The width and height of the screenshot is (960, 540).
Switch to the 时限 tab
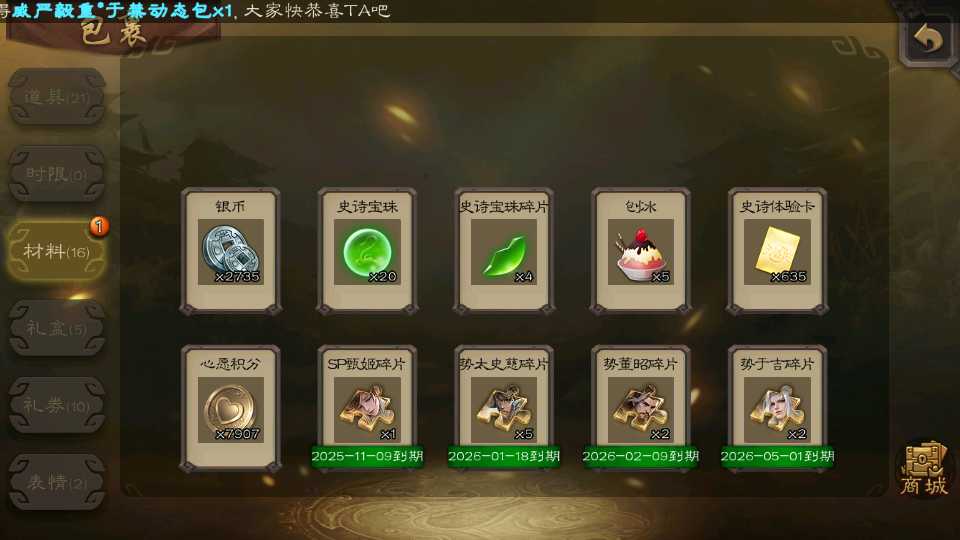point(57,174)
